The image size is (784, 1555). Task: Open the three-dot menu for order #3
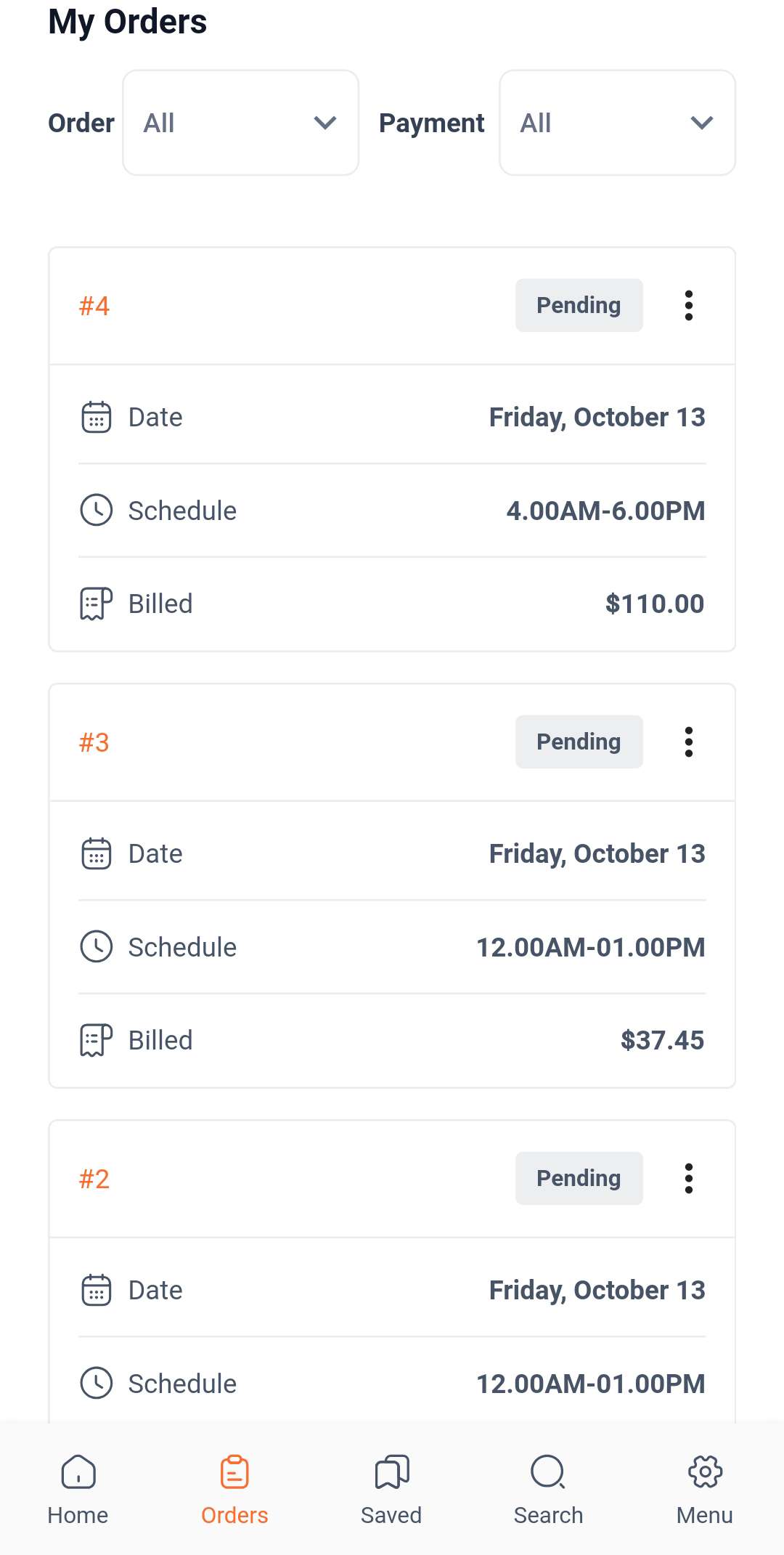pyautogui.click(x=688, y=742)
